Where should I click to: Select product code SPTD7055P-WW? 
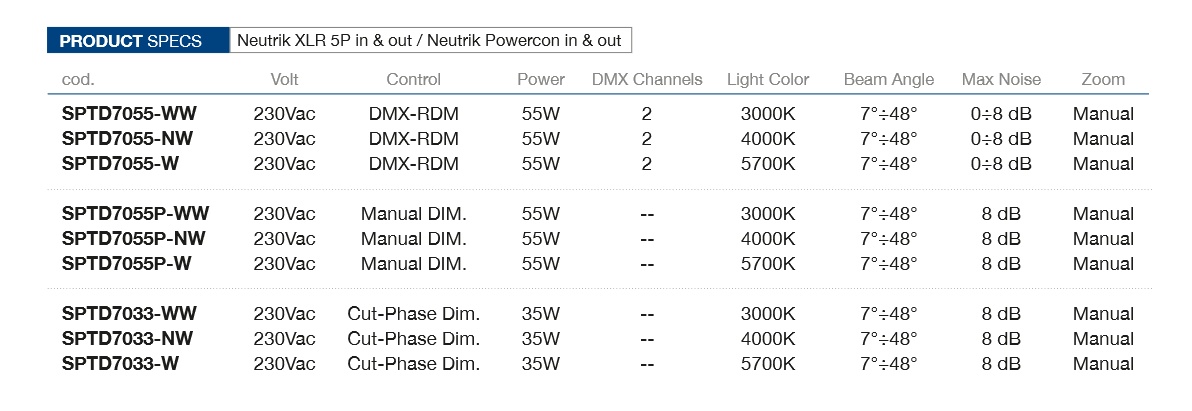pyautogui.click(x=135, y=214)
